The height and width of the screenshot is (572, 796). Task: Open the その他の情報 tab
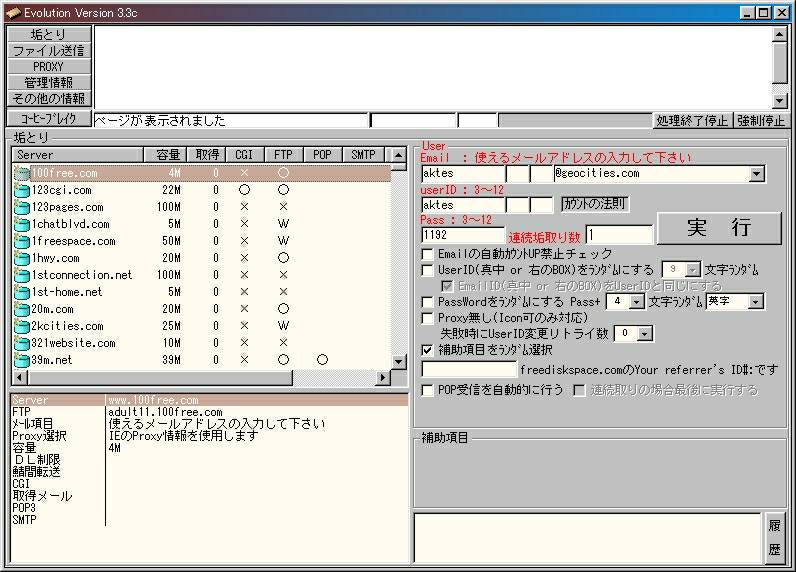pos(49,98)
